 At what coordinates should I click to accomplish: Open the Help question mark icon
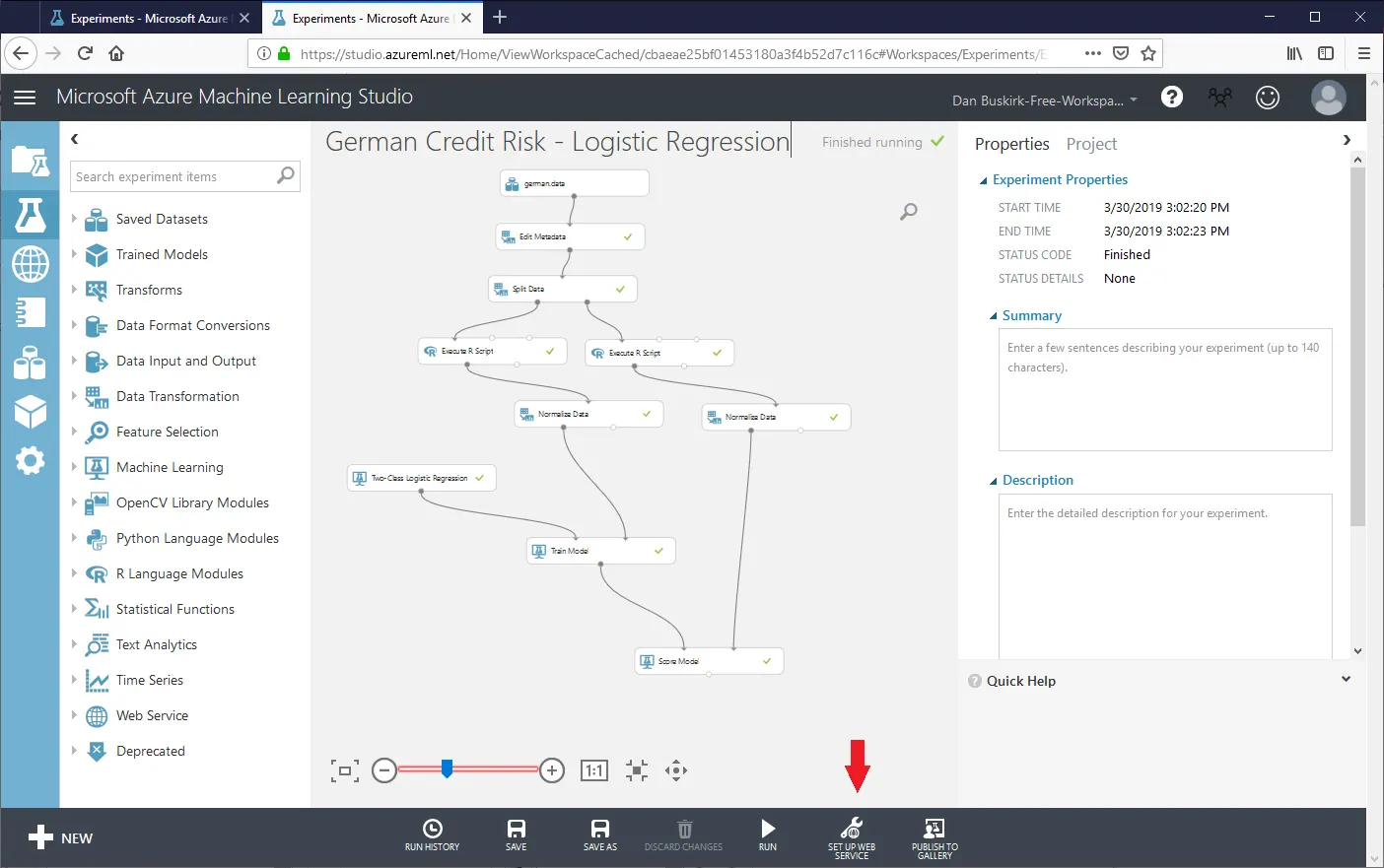point(1172,97)
